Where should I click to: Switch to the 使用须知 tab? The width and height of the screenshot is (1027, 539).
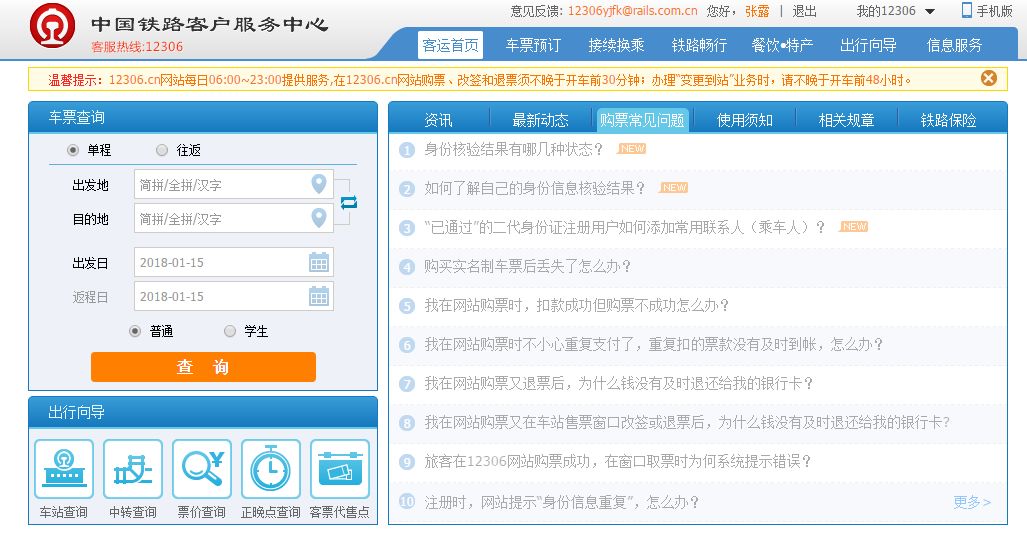point(745,121)
